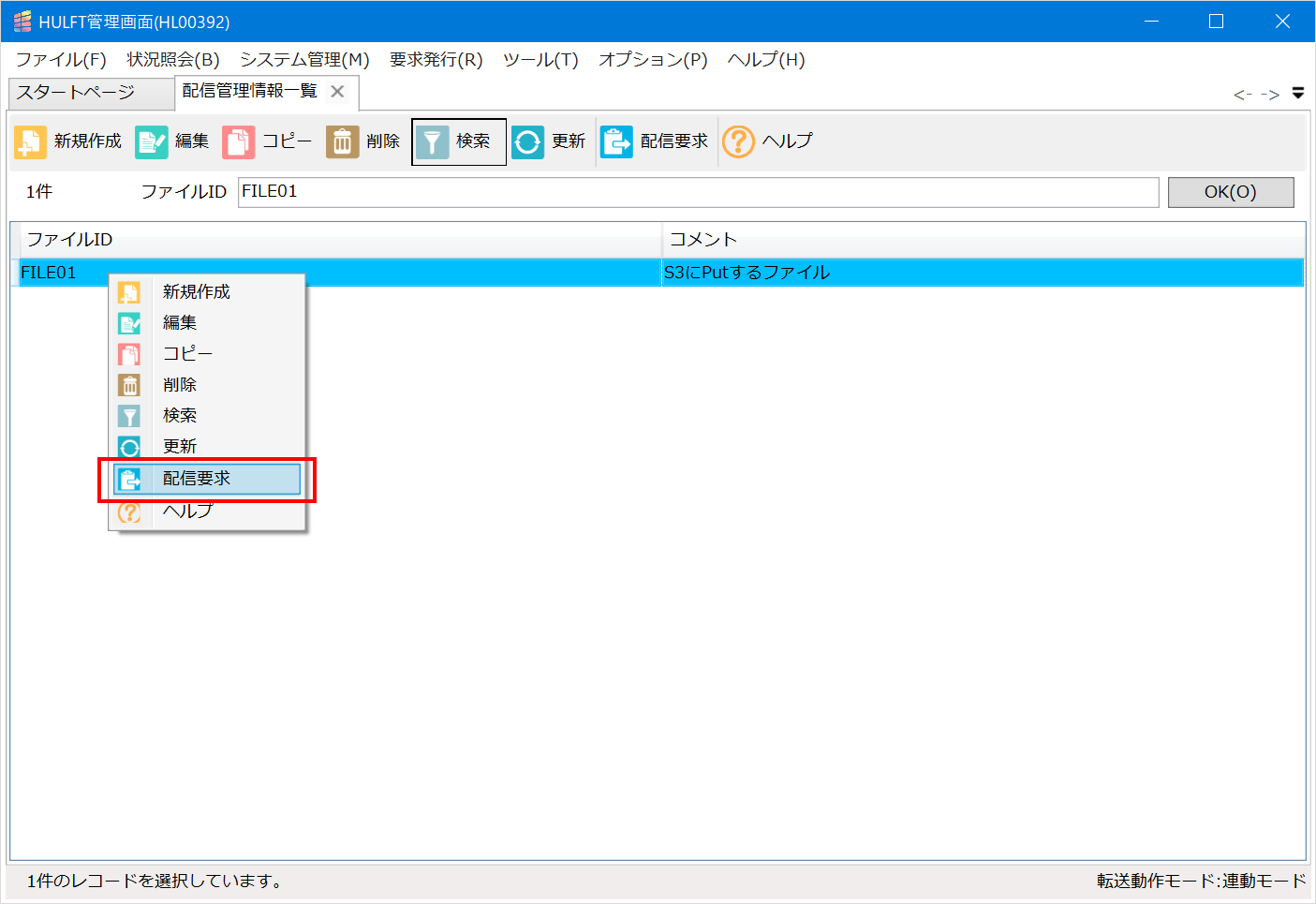Open the 検索 filter tool
1316x904 pixels.
coord(432,141)
